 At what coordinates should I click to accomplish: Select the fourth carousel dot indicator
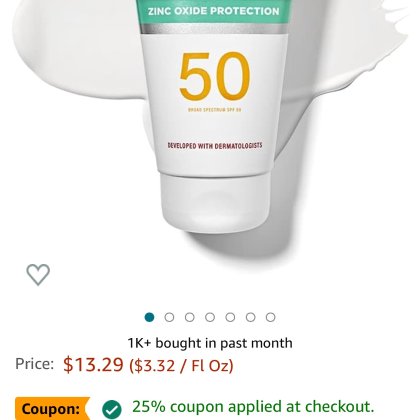[x=210, y=317]
